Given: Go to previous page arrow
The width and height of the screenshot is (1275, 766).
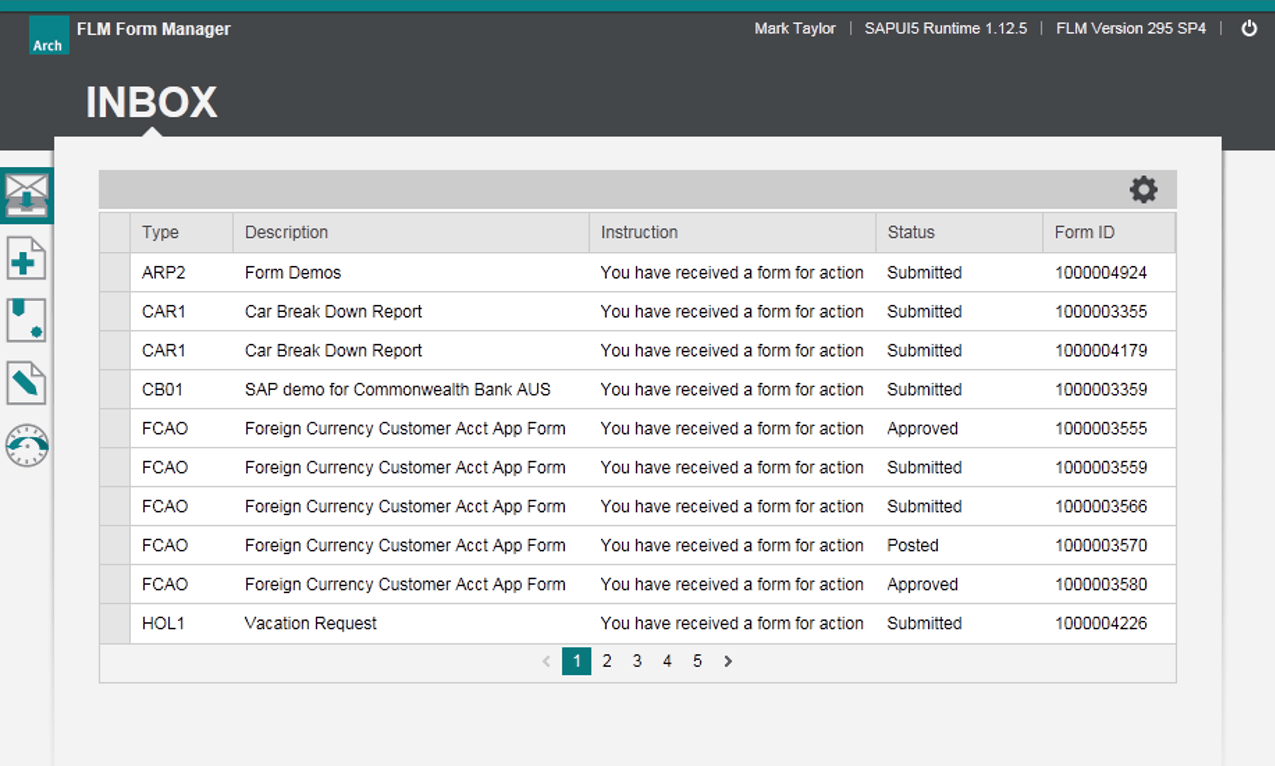Looking at the screenshot, I should coord(546,661).
